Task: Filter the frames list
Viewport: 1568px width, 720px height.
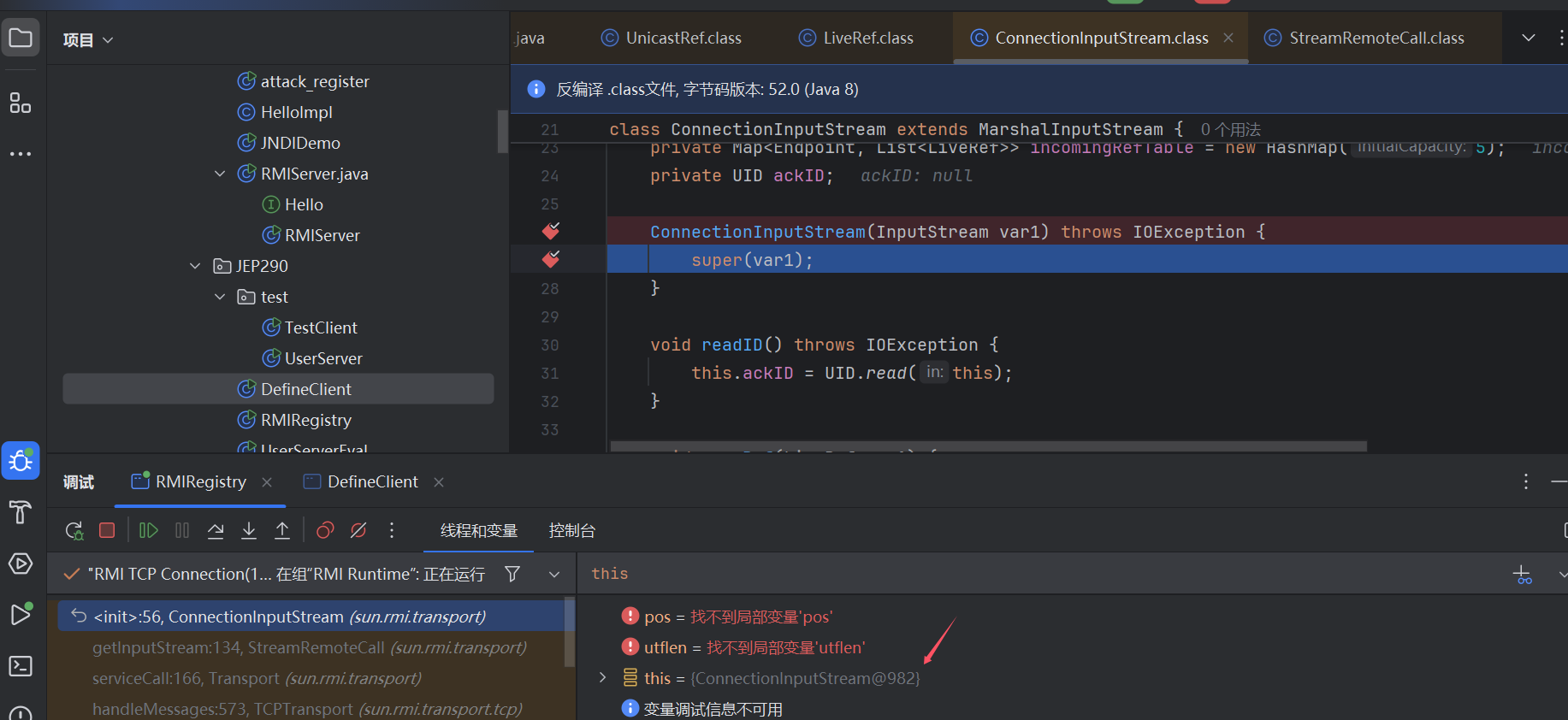Action: pyautogui.click(x=512, y=574)
